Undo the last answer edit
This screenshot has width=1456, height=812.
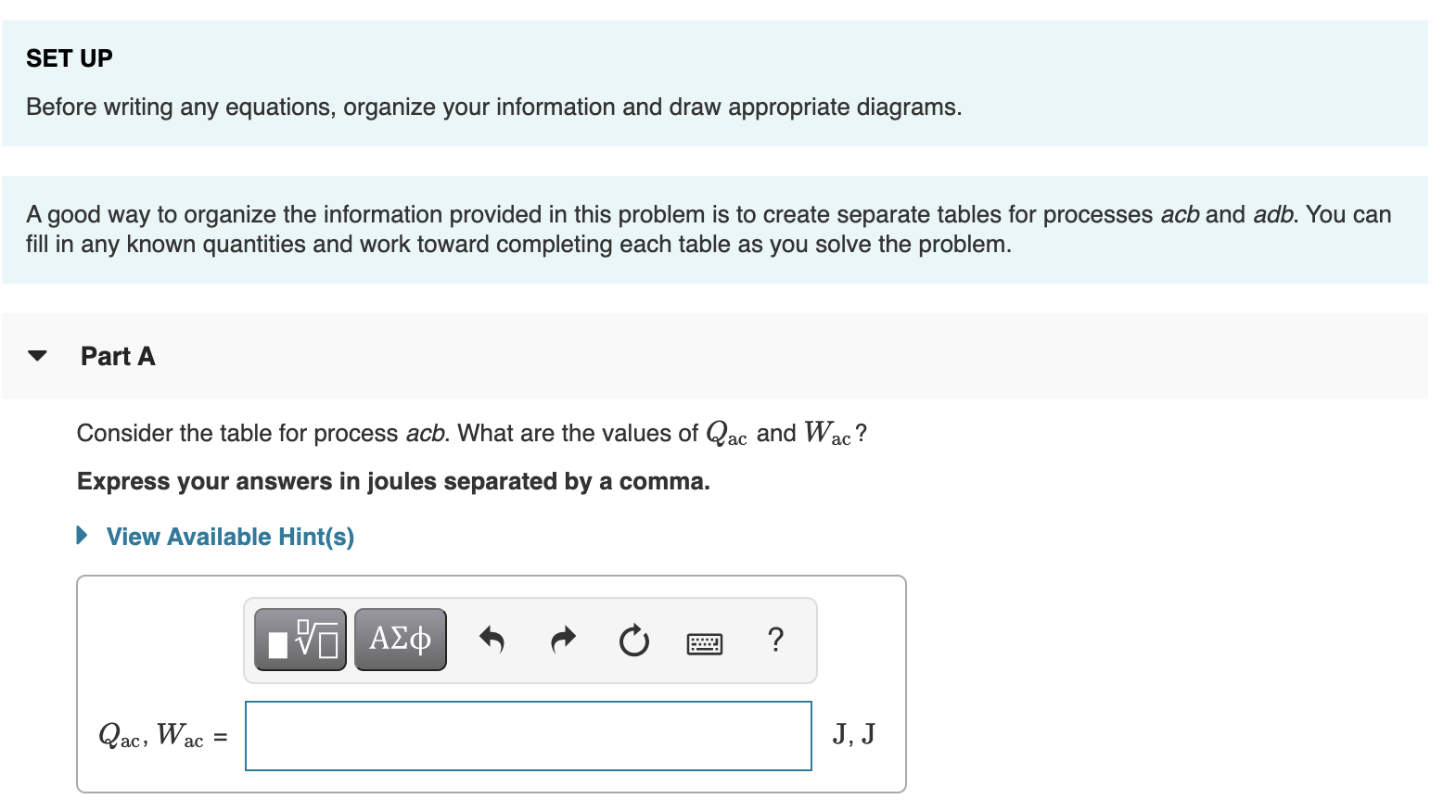coord(492,640)
